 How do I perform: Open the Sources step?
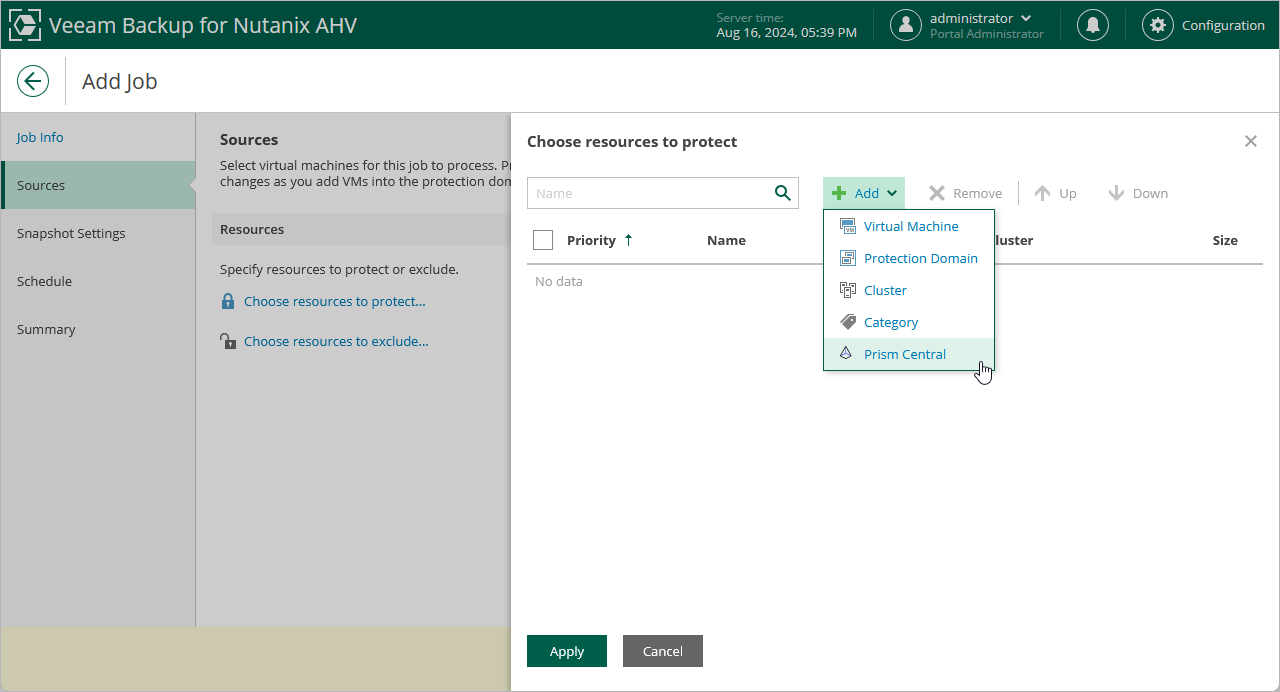click(x=98, y=185)
